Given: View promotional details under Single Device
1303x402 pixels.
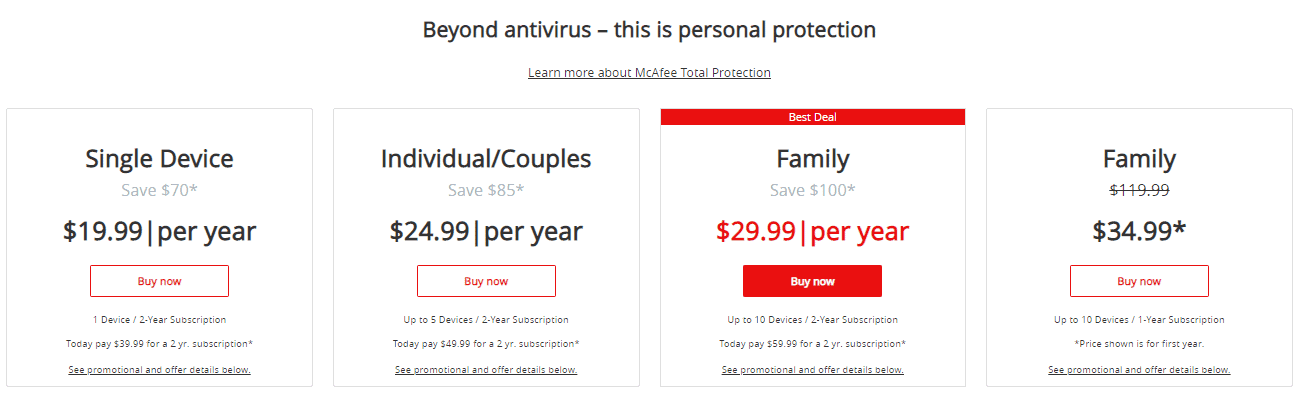Looking at the screenshot, I should 159,370.
